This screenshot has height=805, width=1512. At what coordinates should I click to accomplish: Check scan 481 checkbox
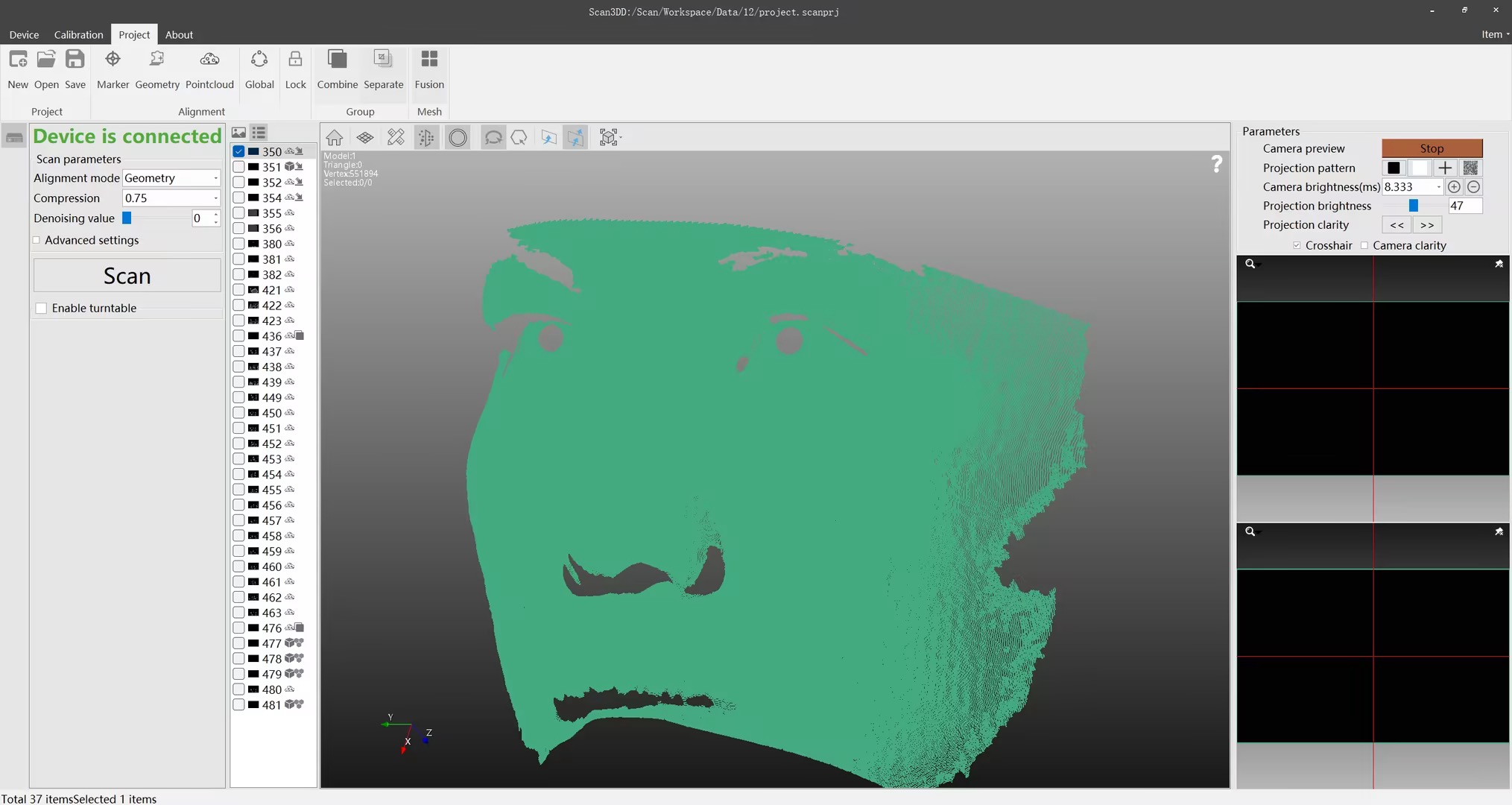click(x=238, y=704)
